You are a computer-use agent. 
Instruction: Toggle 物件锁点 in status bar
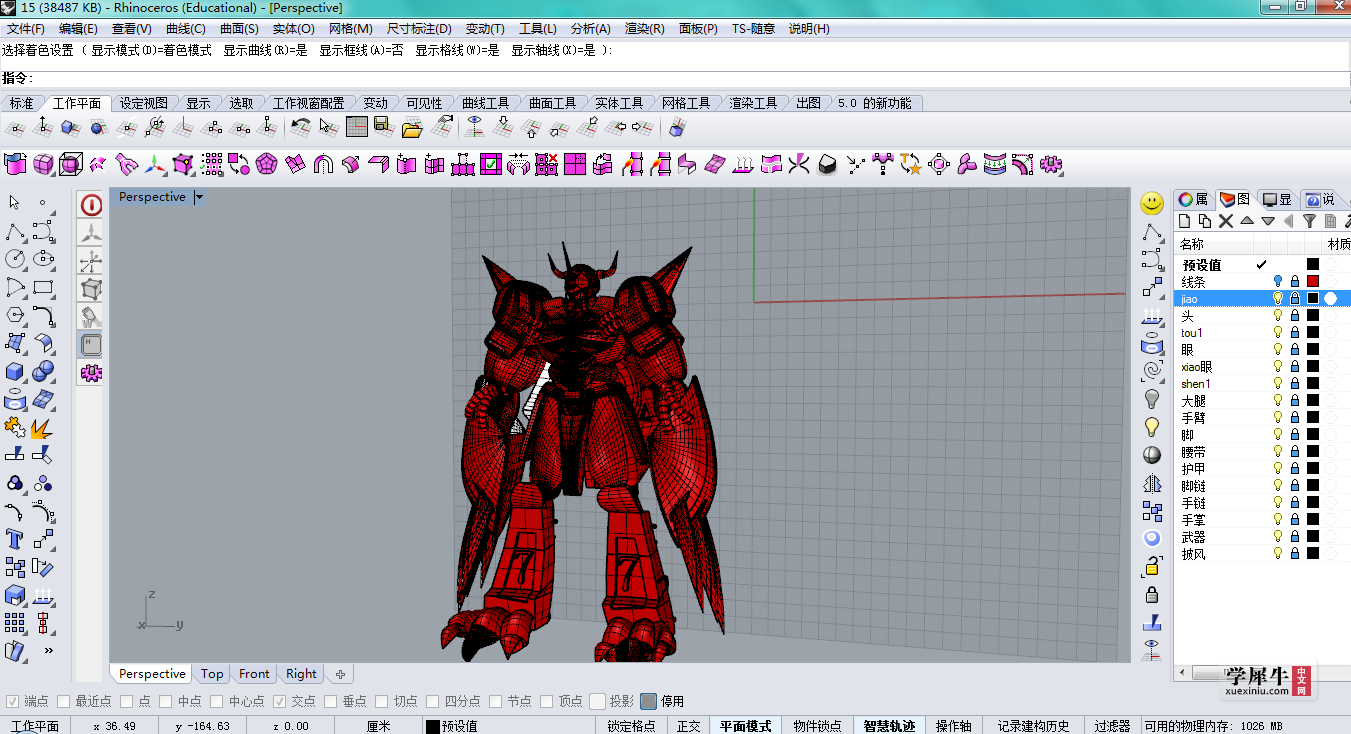(818, 726)
